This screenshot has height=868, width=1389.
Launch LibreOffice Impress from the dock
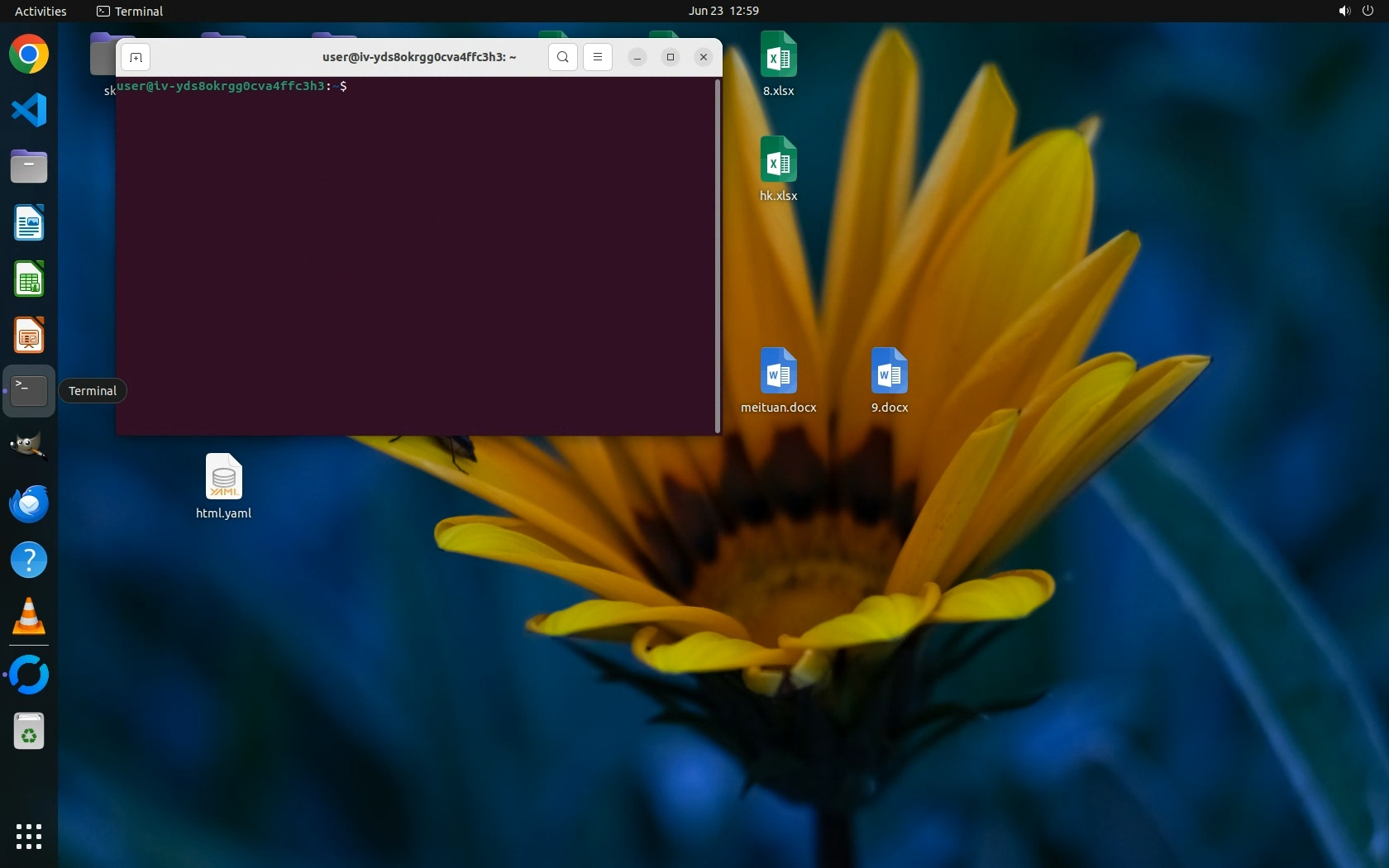[x=29, y=336]
